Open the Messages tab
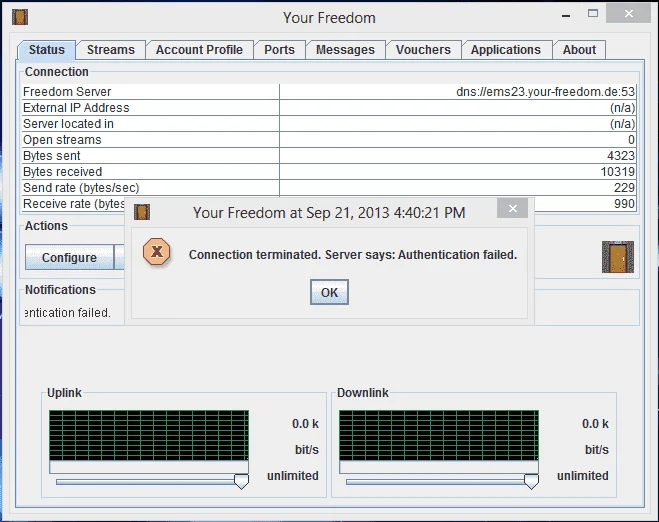659x522 pixels. [345, 50]
